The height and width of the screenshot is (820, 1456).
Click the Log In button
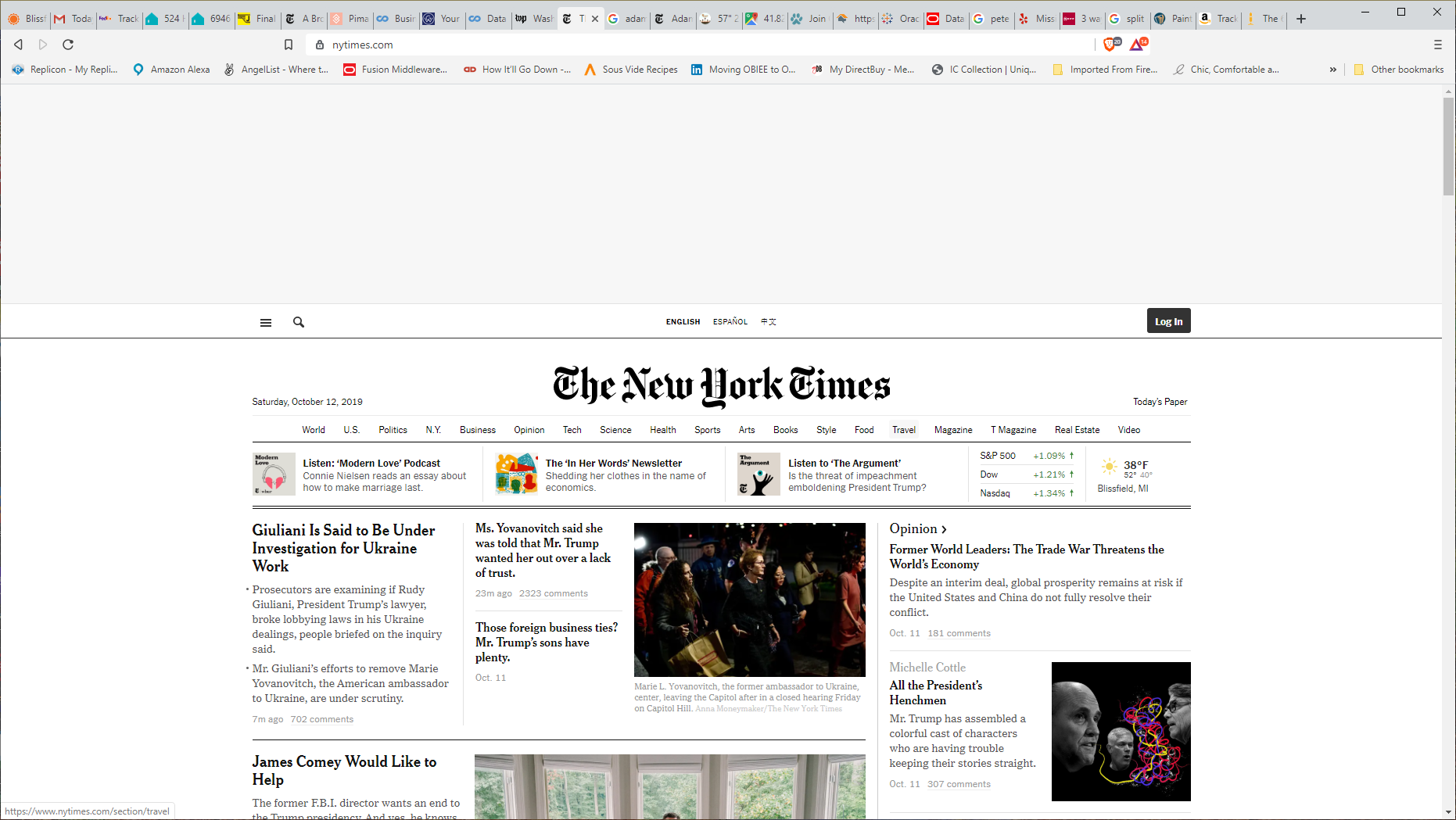(1169, 321)
